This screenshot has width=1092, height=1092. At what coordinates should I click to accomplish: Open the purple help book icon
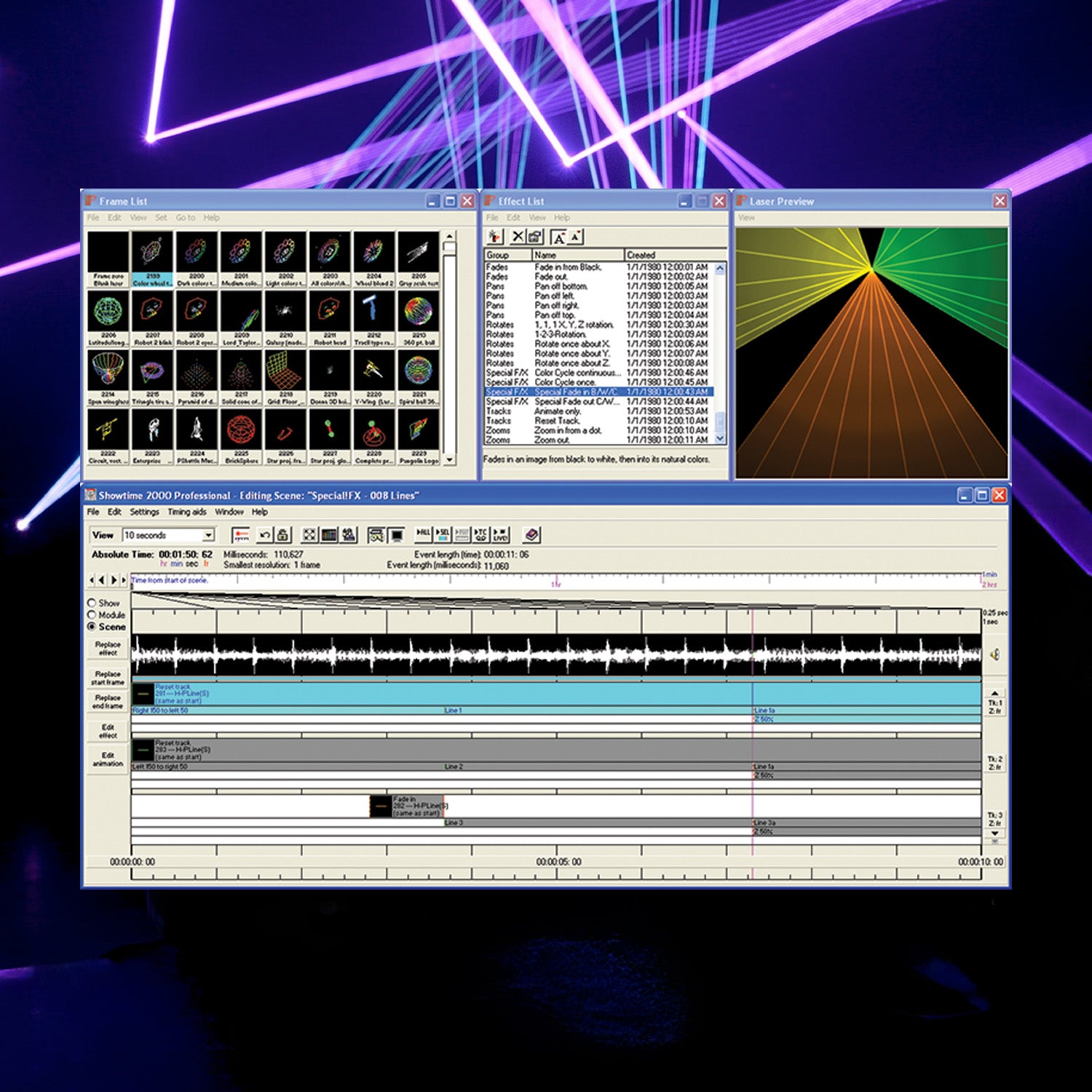tap(531, 535)
